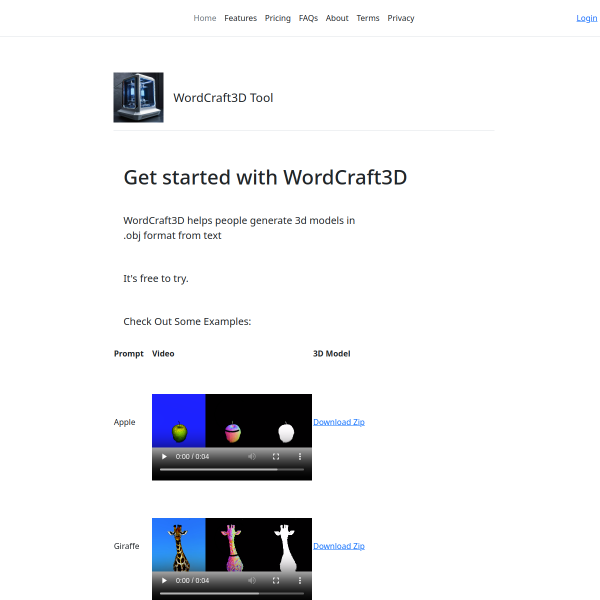Click 'Check Out Some Examples:' text
The width and height of the screenshot is (600, 600).
[187, 321]
